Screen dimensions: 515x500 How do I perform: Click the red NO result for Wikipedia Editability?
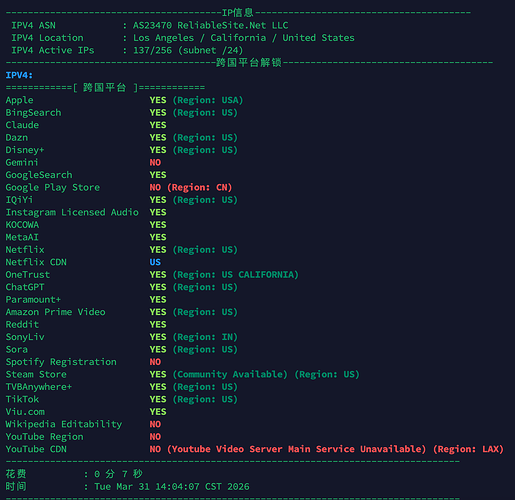pyautogui.click(x=155, y=424)
